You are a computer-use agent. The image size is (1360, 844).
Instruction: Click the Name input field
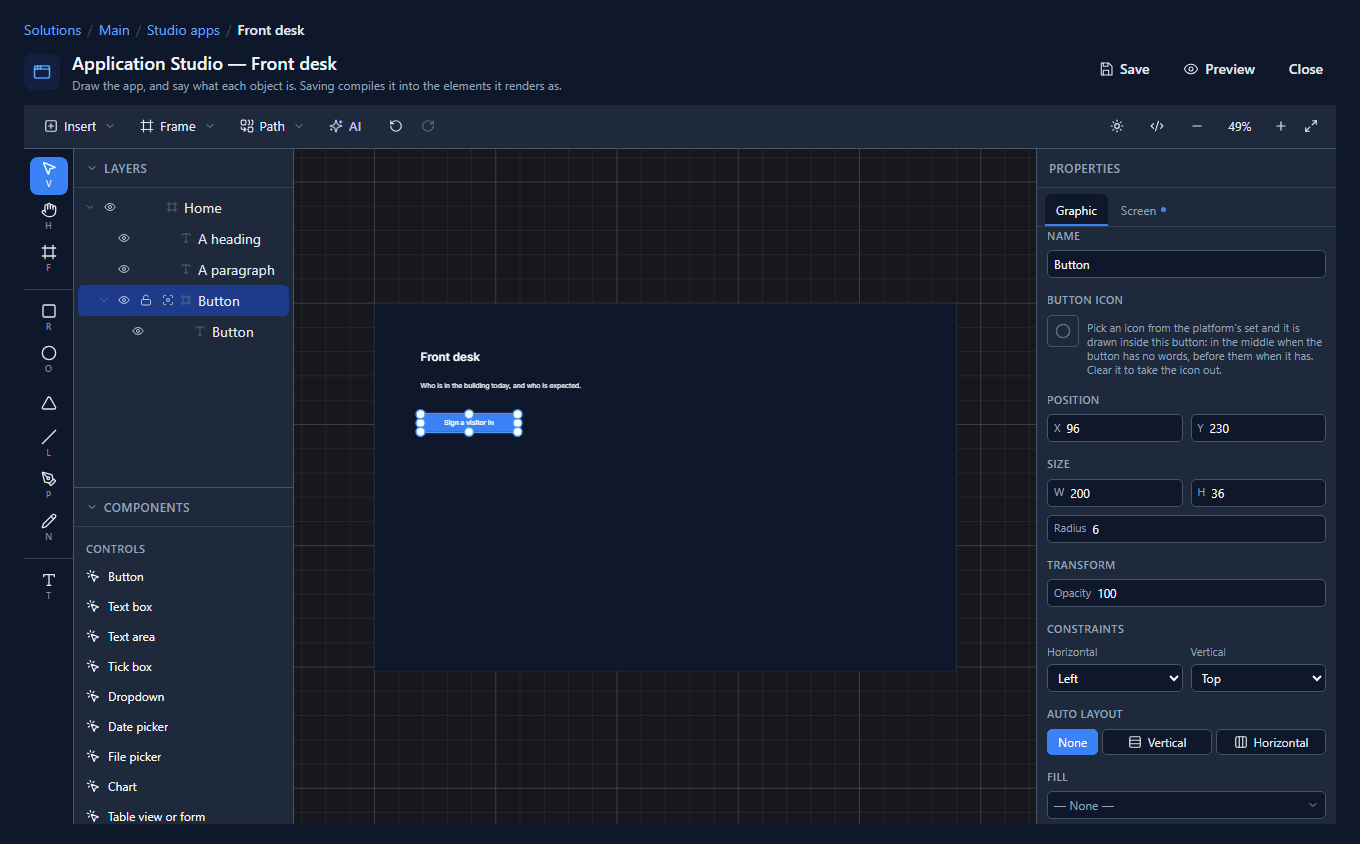tap(1186, 264)
